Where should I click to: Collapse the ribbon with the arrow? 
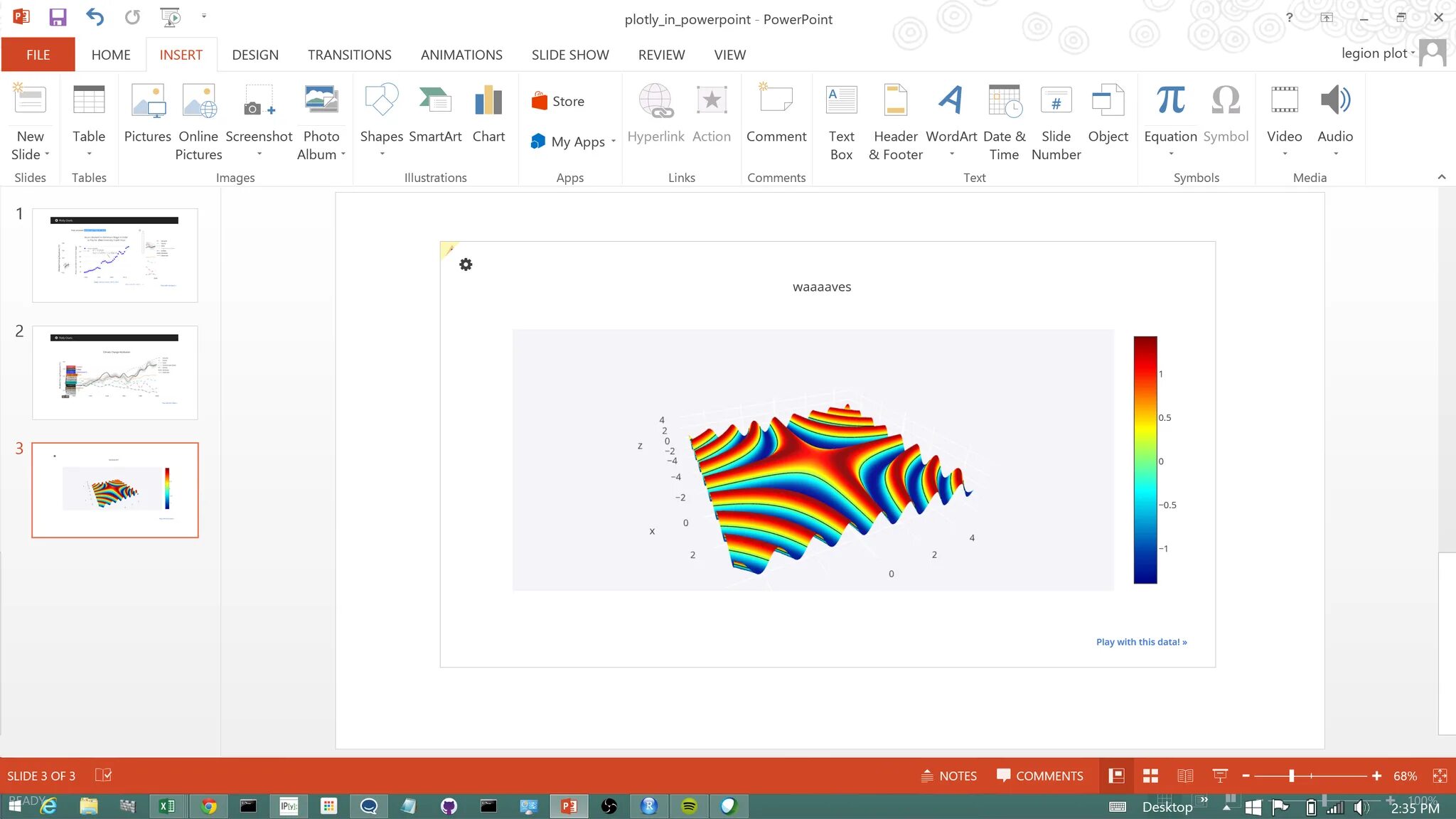(x=1441, y=177)
